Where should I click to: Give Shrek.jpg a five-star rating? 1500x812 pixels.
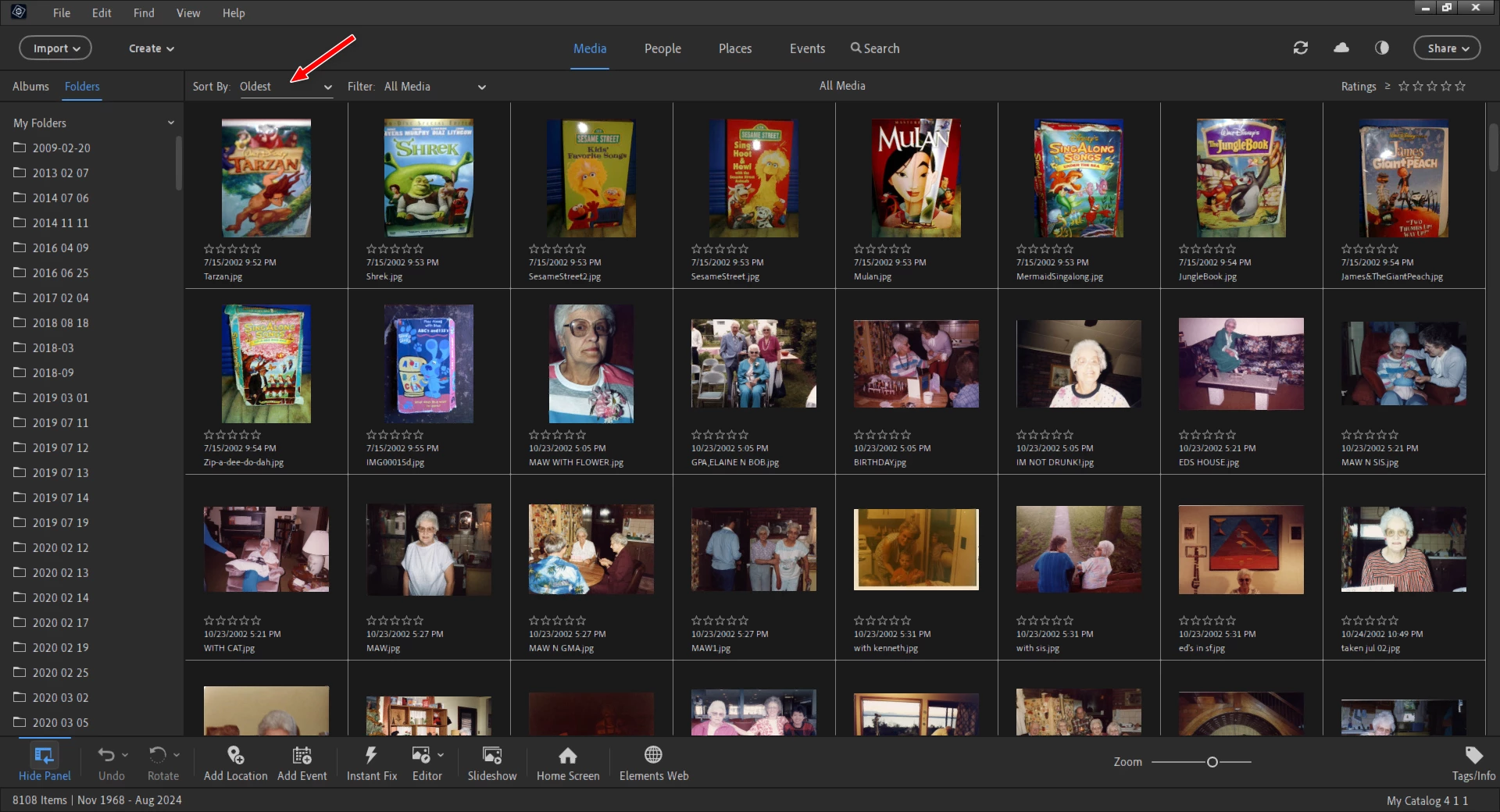(x=418, y=249)
